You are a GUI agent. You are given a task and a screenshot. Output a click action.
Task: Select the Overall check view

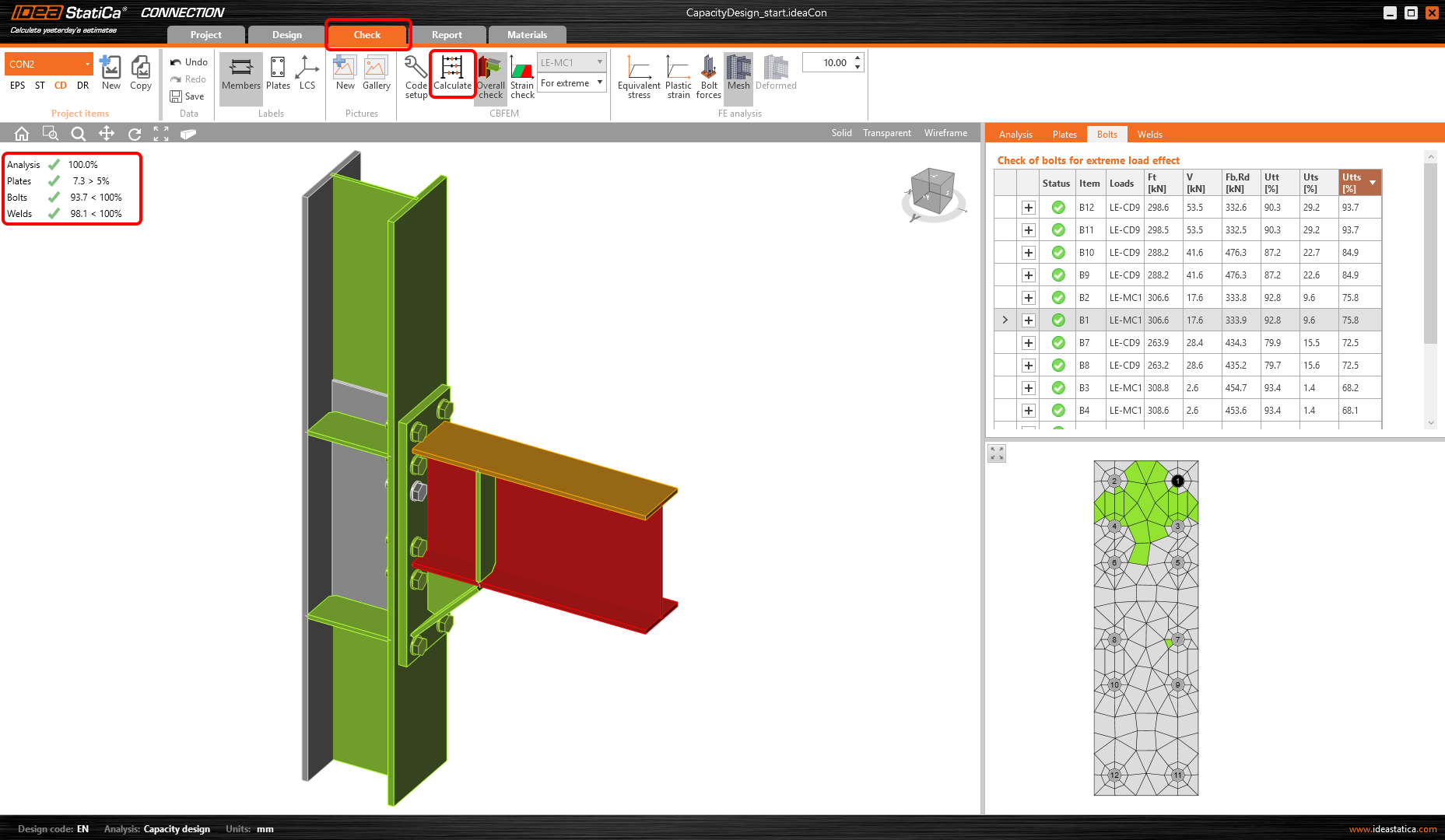(x=490, y=77)
